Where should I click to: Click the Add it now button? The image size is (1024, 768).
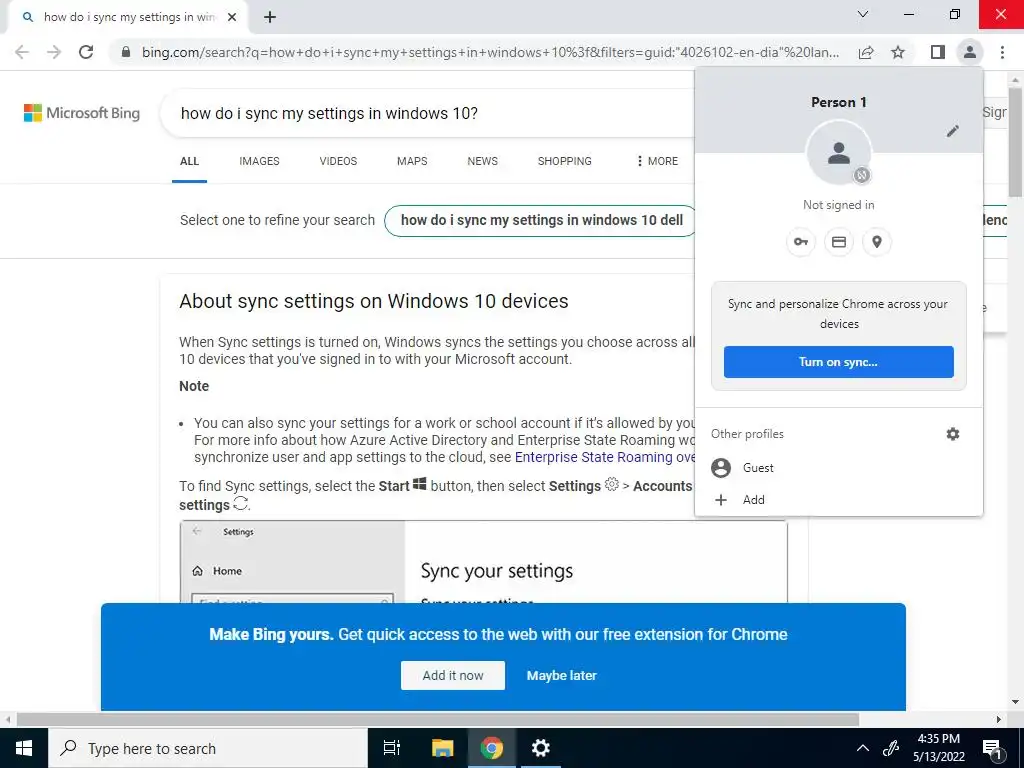pyautogui.click(x=453, y=675)
